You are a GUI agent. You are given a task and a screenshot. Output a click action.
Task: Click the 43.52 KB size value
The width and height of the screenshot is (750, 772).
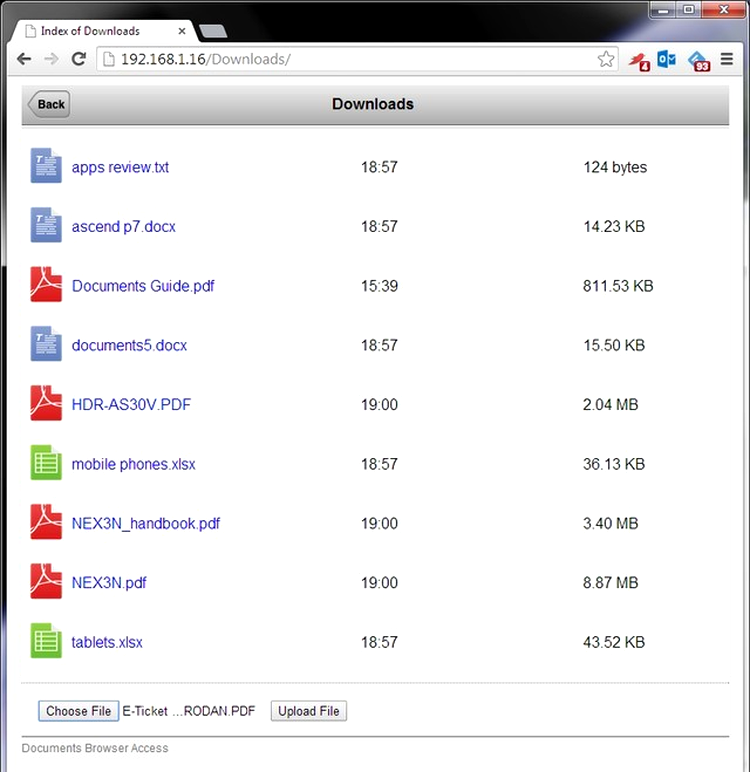tap(614, 643)
